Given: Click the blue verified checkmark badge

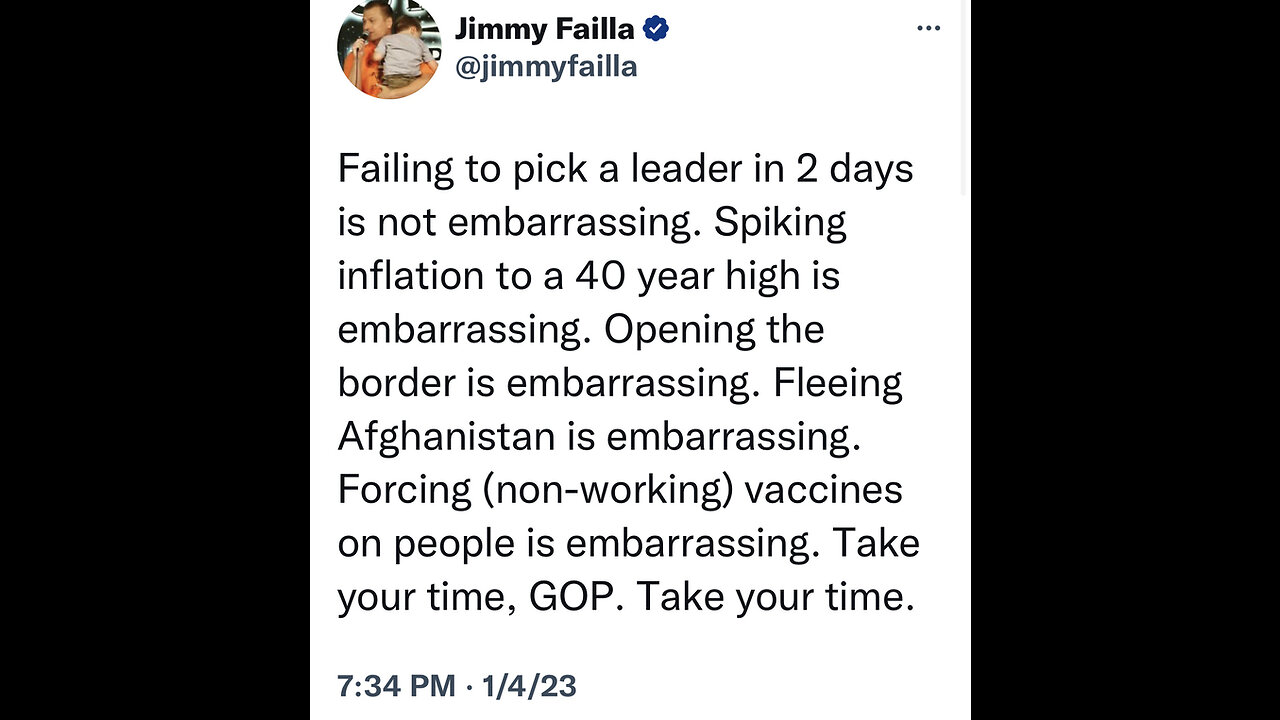Looking at the screenshot, I should pyautogui.click(x=656, y=29).
